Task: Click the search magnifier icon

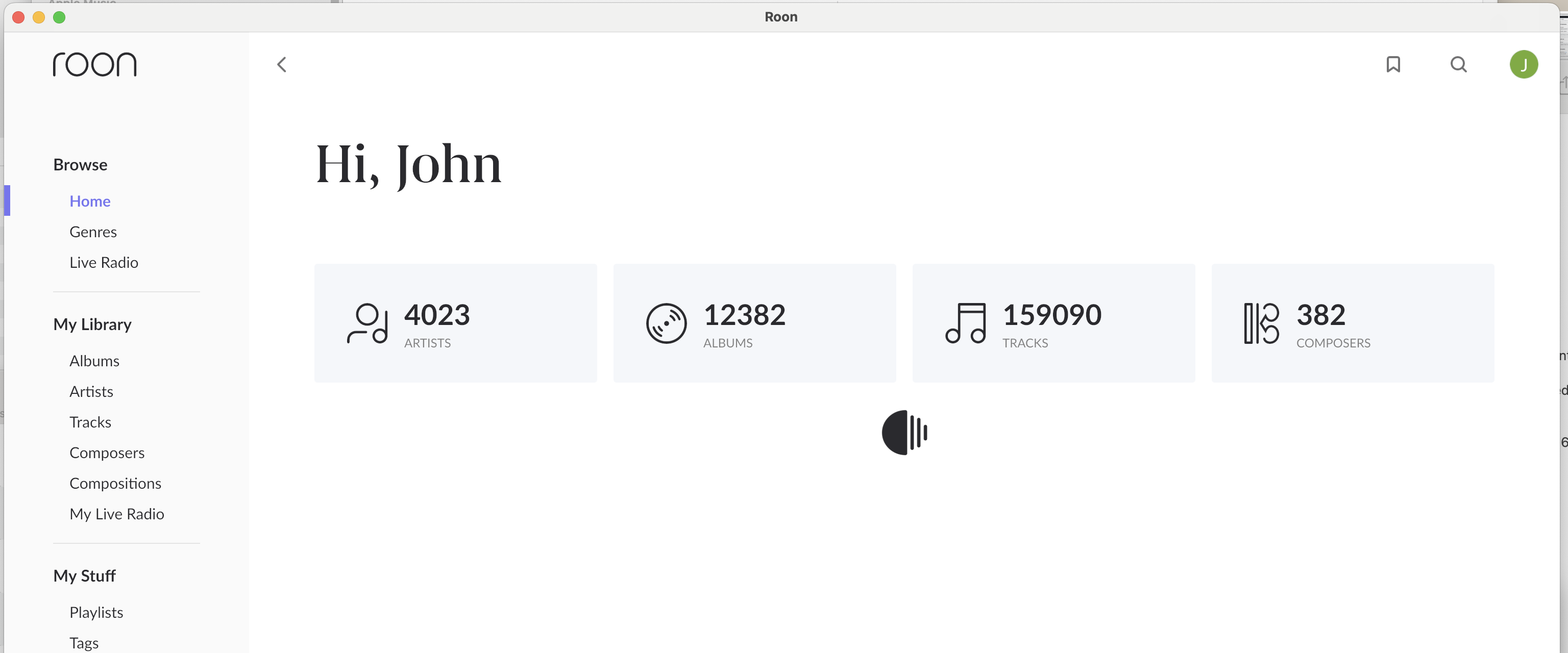Action: [1458, 64]
